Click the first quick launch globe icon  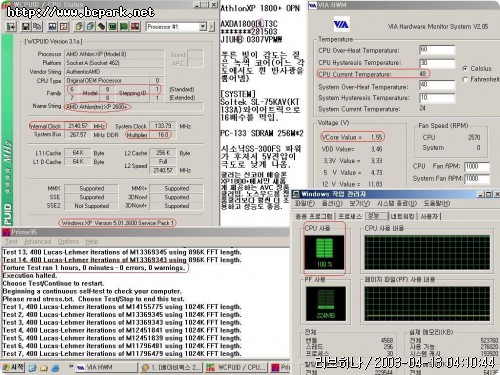32,368
